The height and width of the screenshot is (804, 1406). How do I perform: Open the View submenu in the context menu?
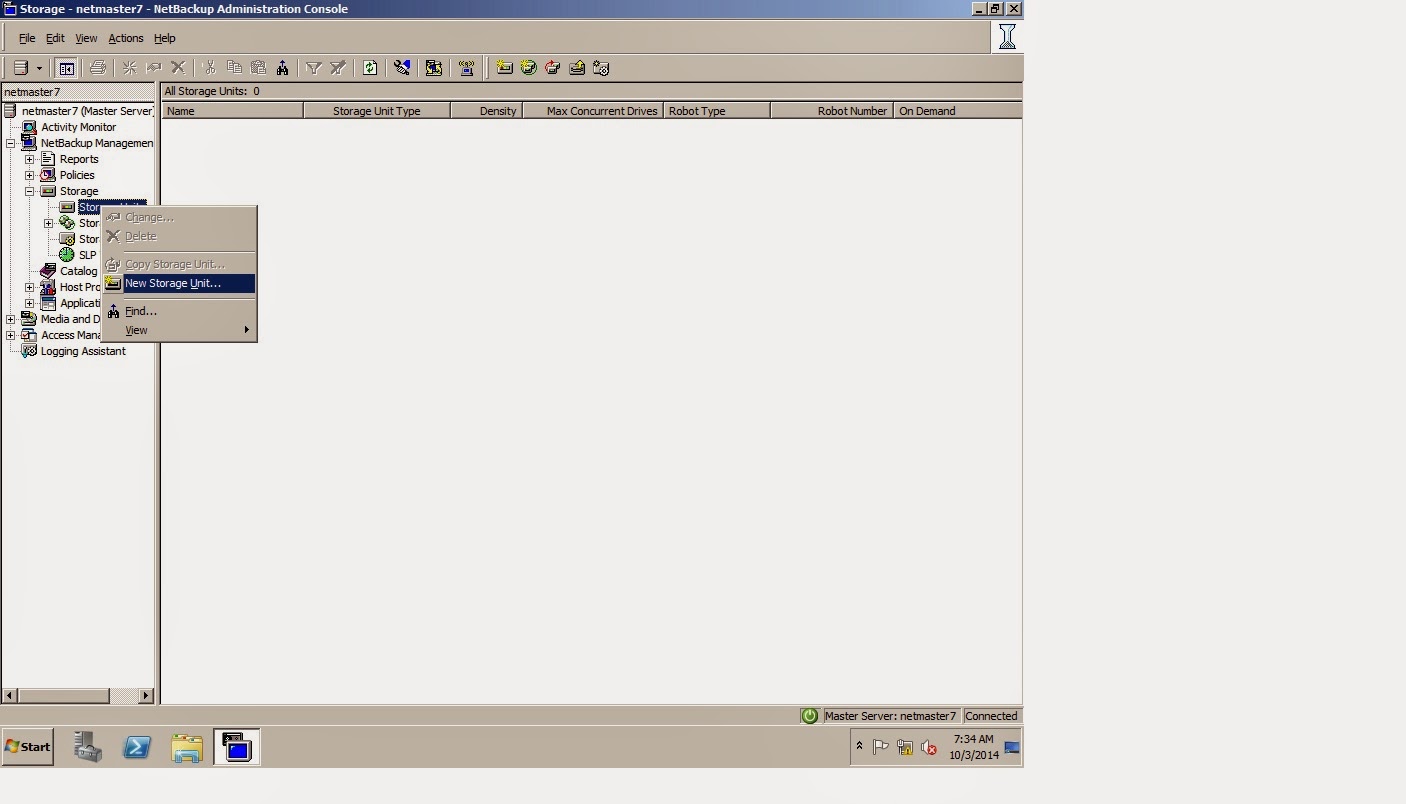coord(136,330)
